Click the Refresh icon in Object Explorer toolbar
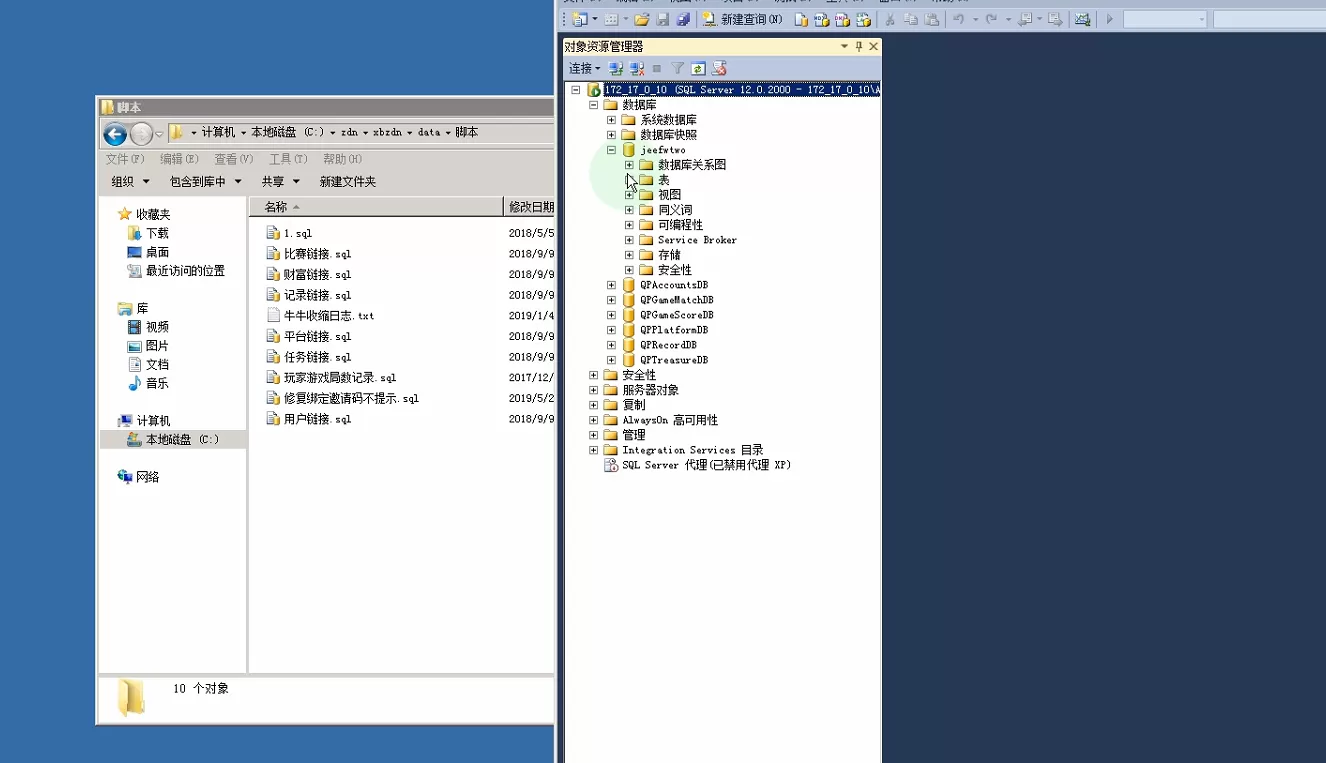The width and height of the screenshot is (1326, 763). 698,69
